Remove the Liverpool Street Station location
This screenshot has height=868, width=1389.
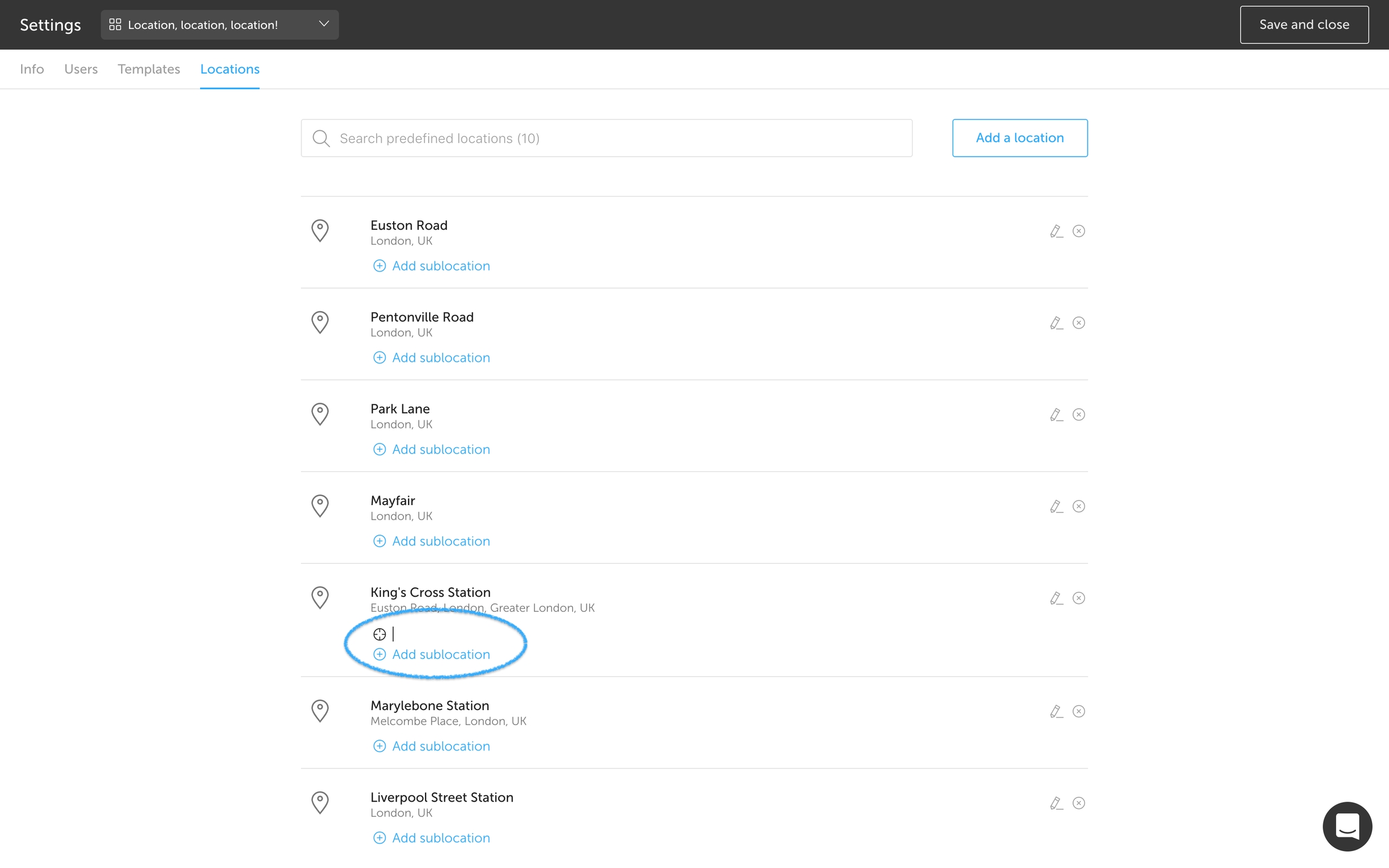(x=1079, y=803)
